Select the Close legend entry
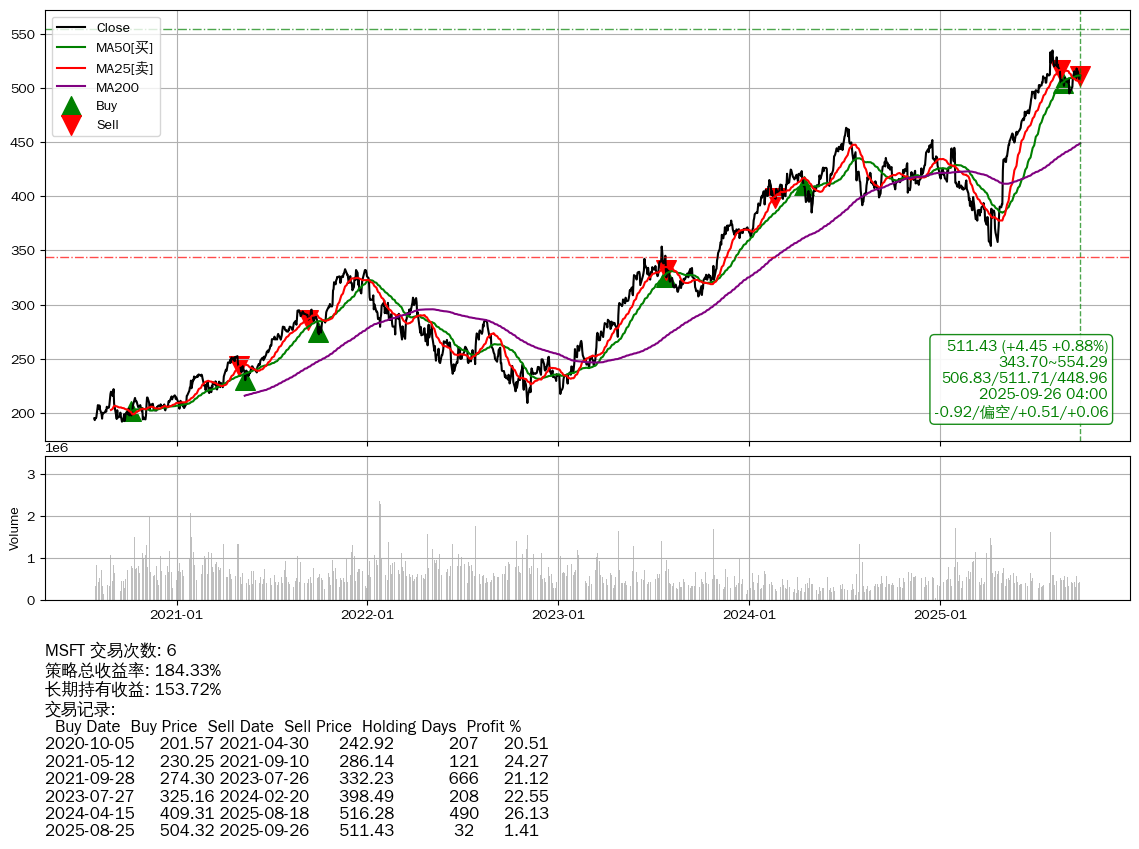This screenshot has width=1139, height=849. pyautogui.click(x=113, y=27)
